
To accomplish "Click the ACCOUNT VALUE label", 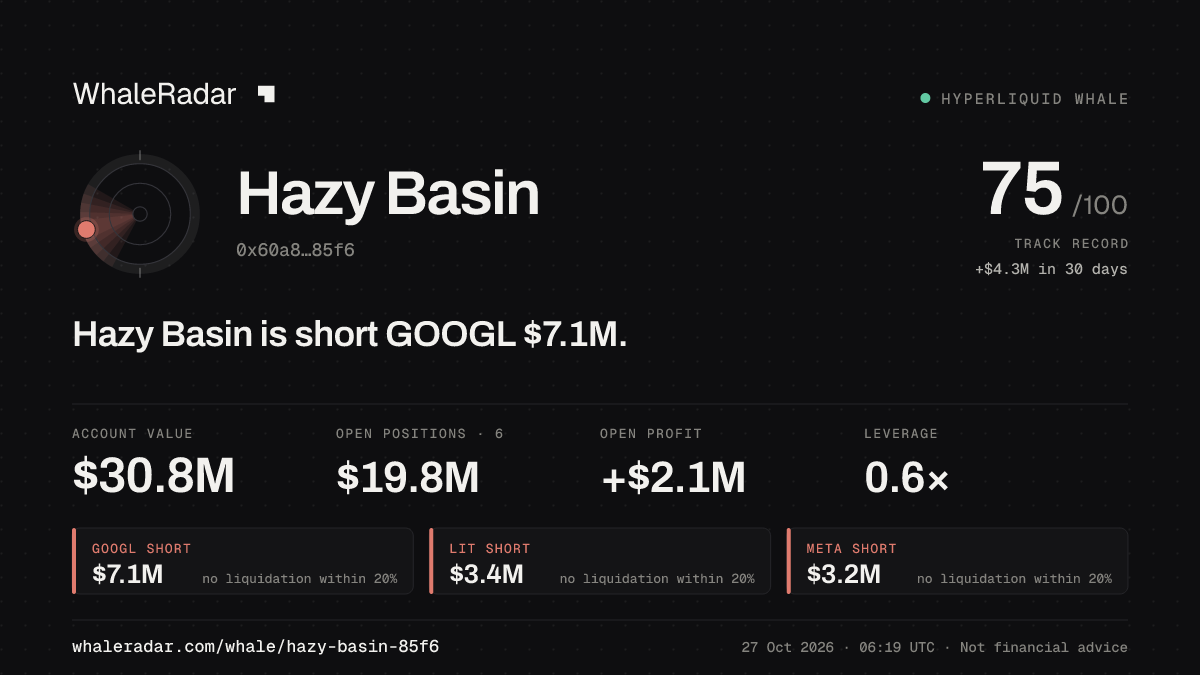I will click(133, 434).
